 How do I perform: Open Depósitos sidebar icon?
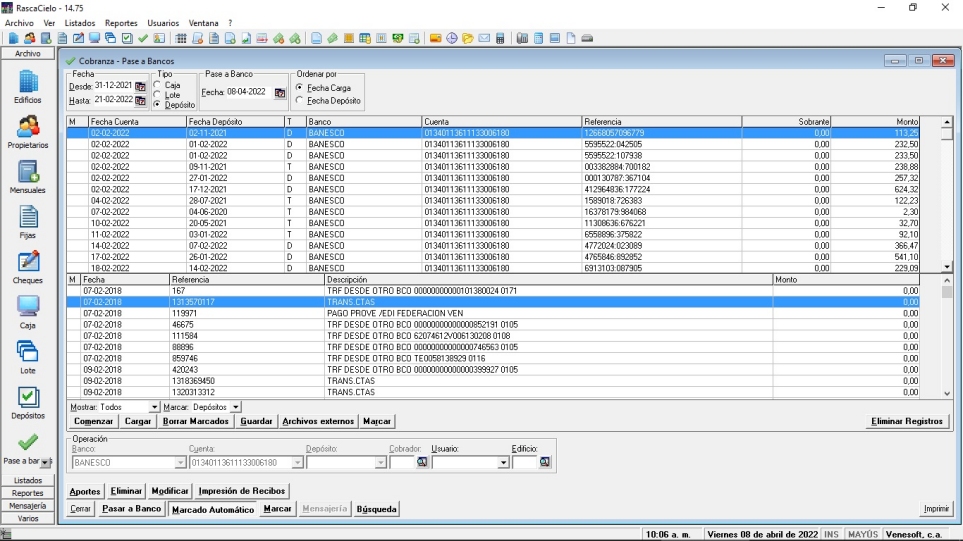pyautogui.click(x=28, y=403)
